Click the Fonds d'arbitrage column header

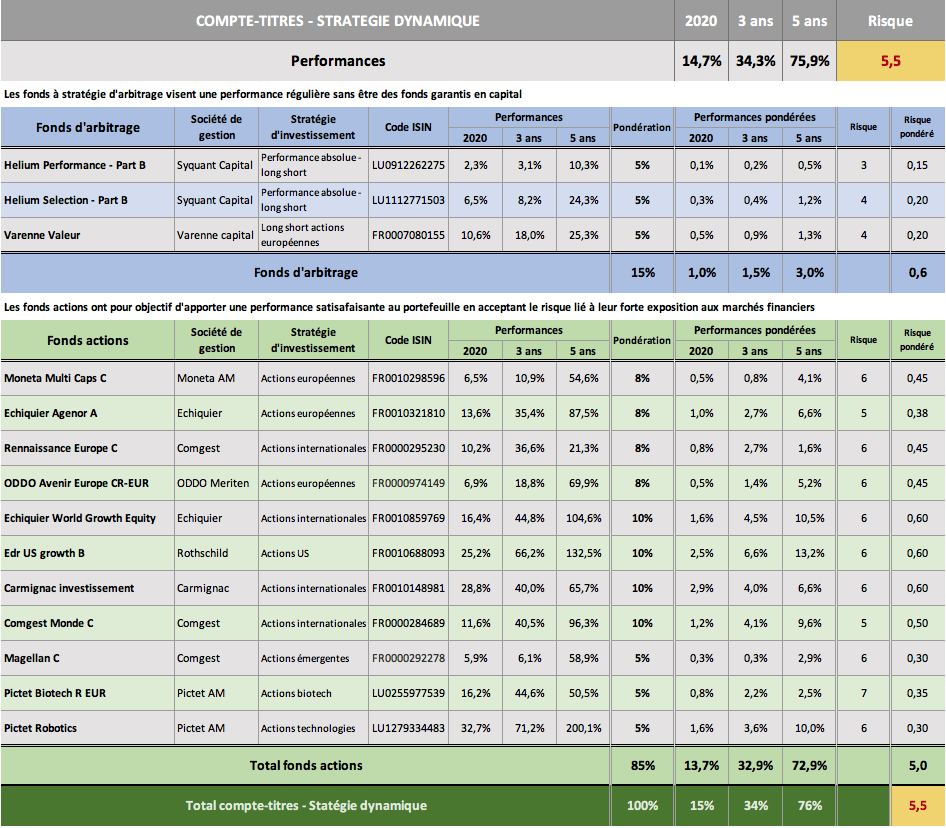tap(87, 127)
